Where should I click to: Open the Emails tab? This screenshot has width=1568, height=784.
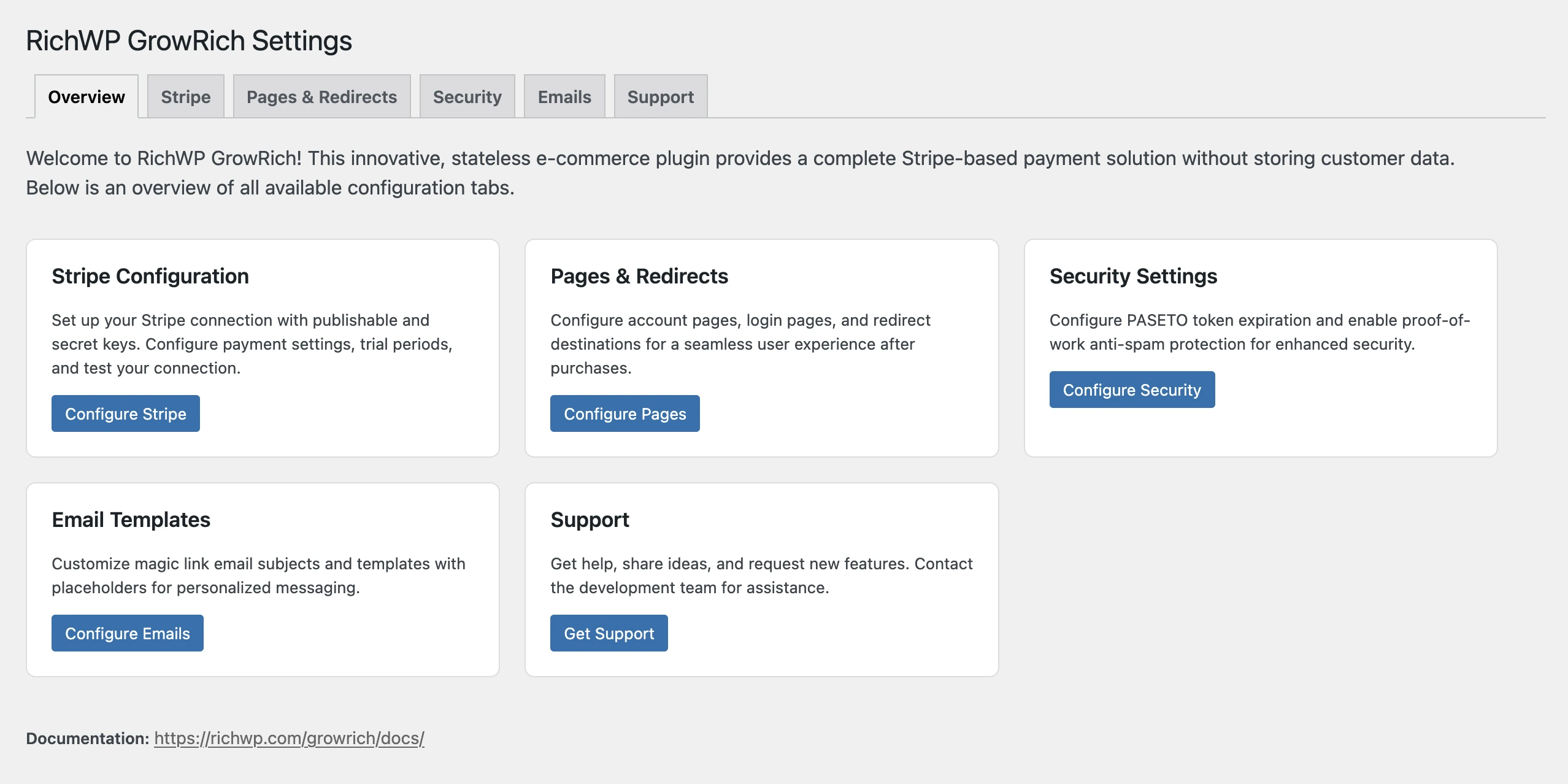coord(564,97)
